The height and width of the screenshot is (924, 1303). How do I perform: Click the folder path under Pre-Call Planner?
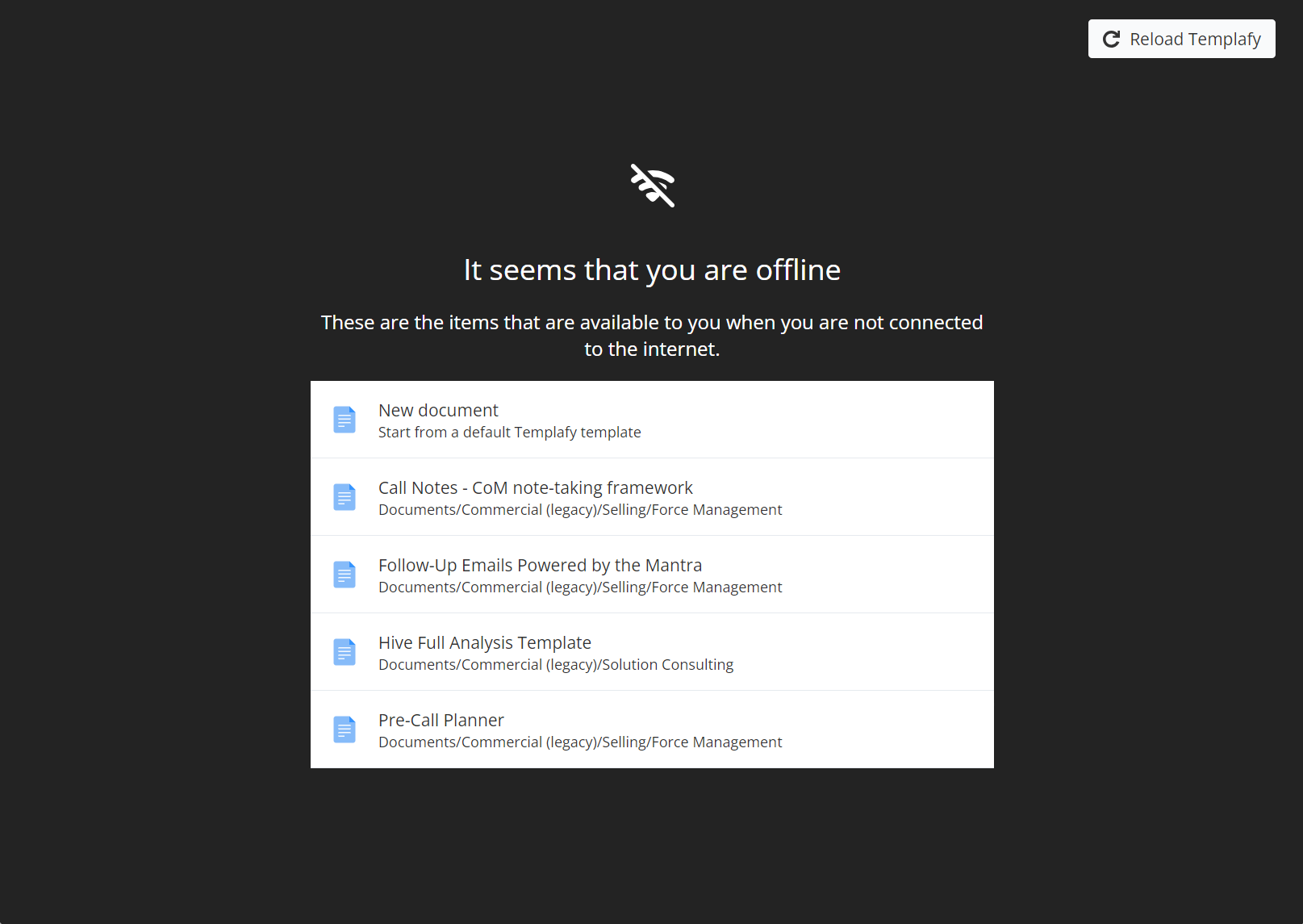580,742
